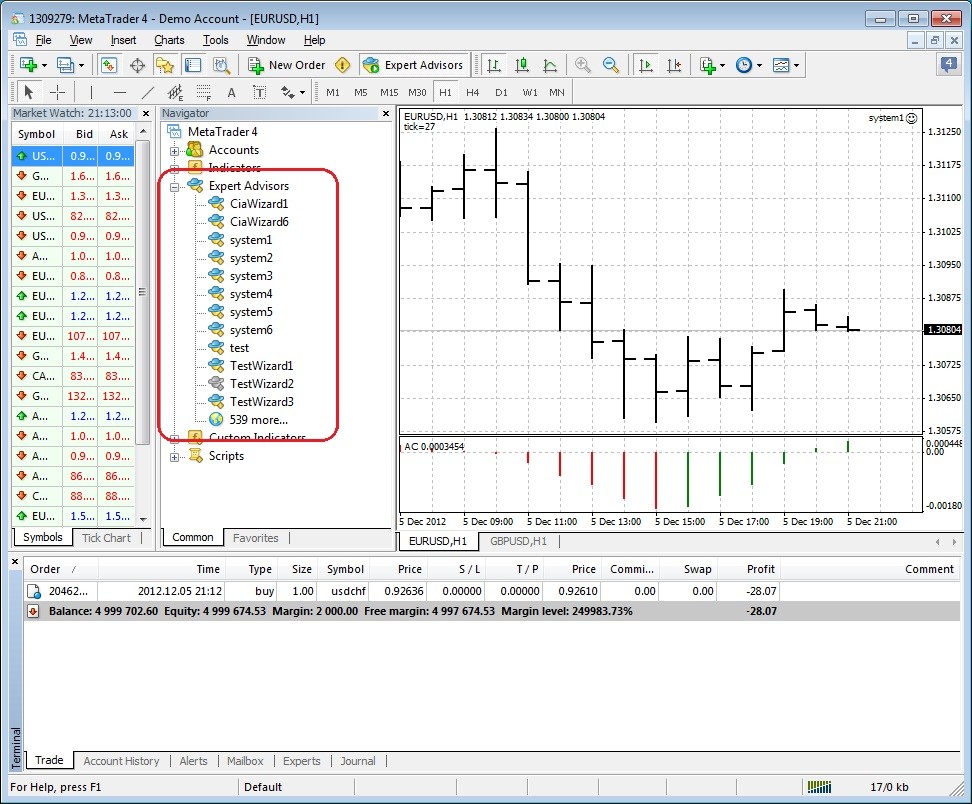Switch timeframe to MN

pyautogui.click(x=557, y=92)
